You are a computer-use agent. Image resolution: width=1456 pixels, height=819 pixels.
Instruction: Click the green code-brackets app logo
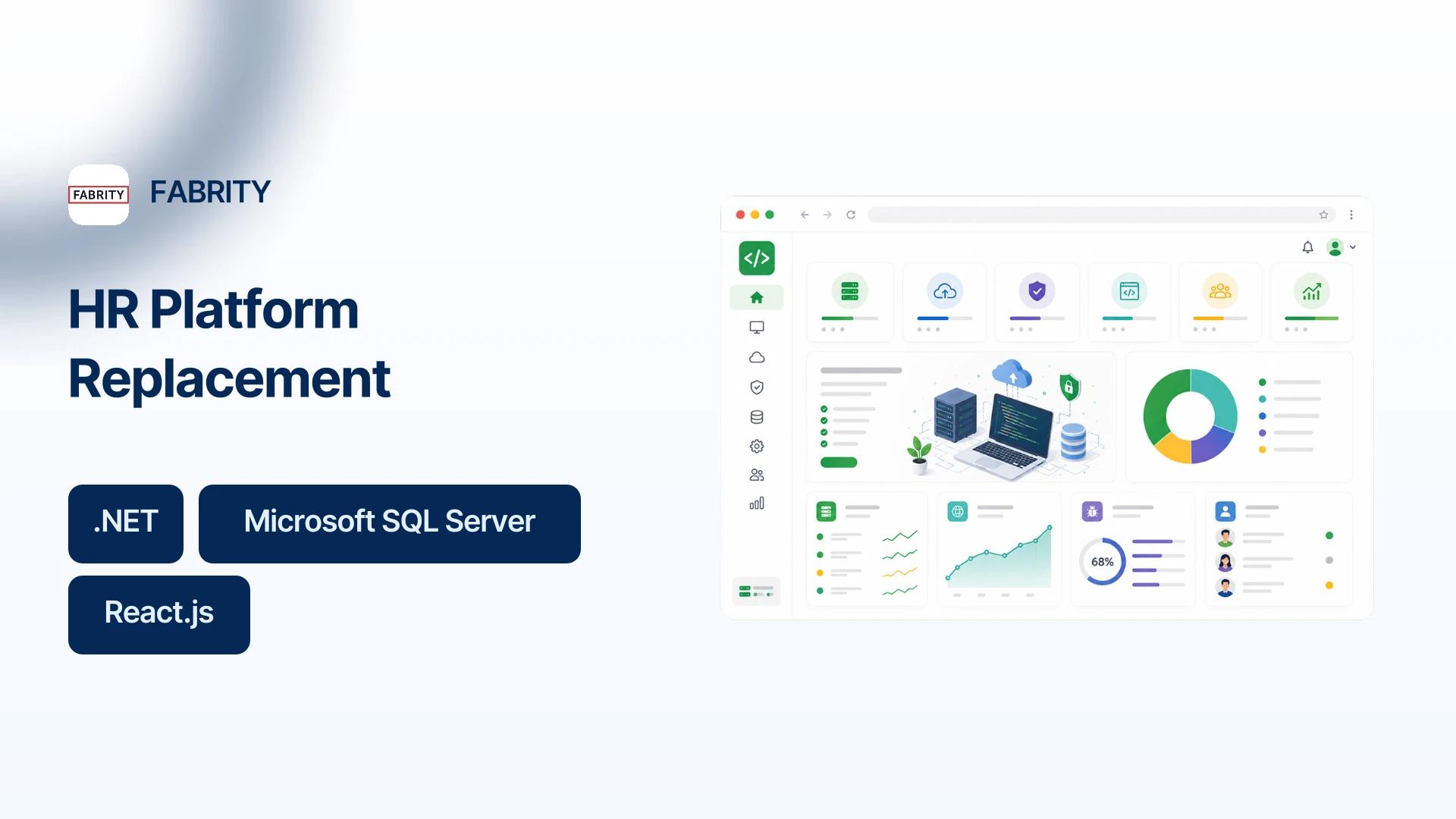pyautogui.click(x=757, y=258)
